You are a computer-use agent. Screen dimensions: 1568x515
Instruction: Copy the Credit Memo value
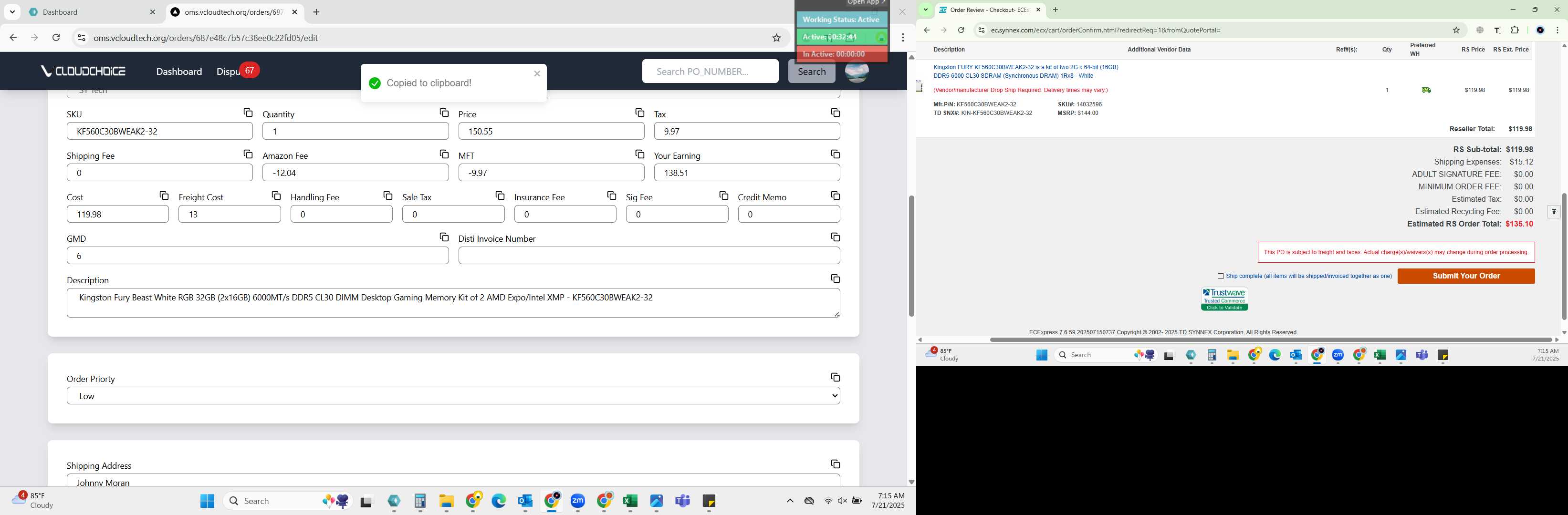[x=835, y=196]
